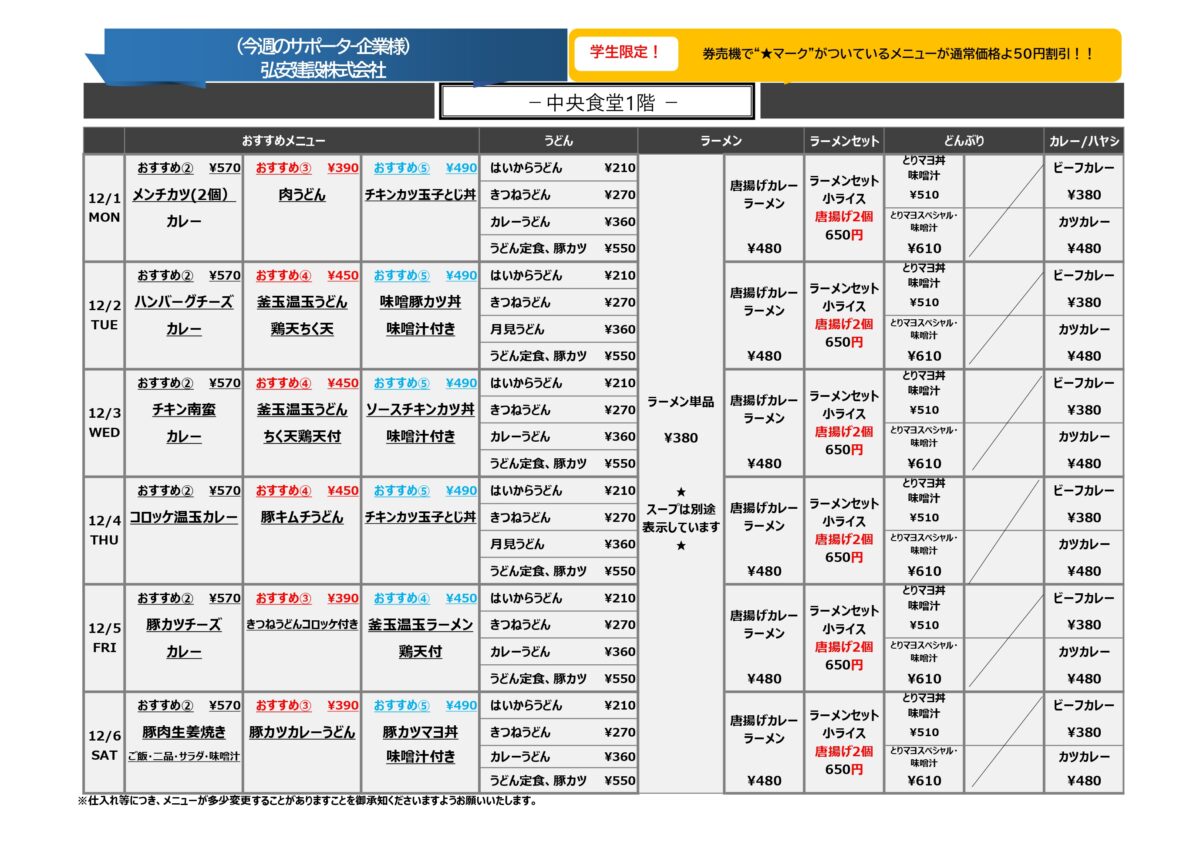Click the どんぶり column header

tap(963, 141)
